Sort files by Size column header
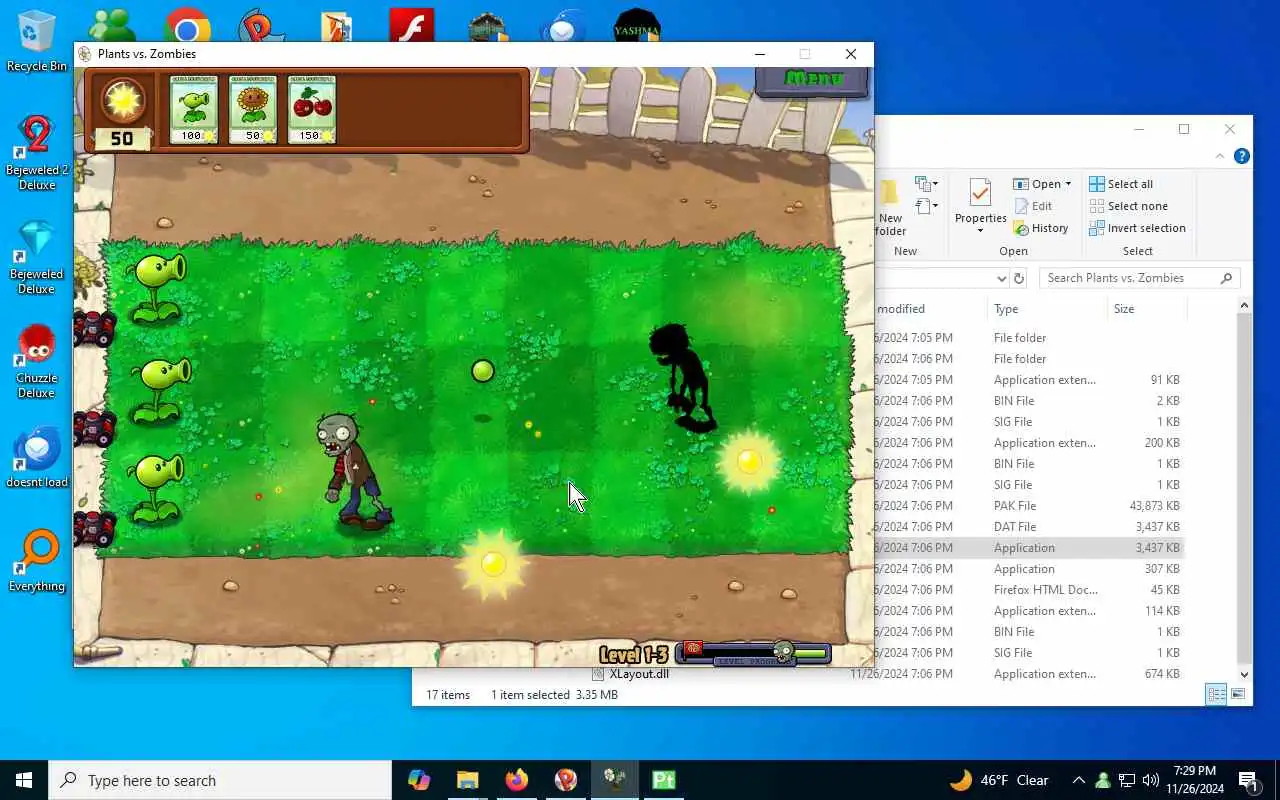The width and height of the screenshot is (1280, 800). point(1145,309)
